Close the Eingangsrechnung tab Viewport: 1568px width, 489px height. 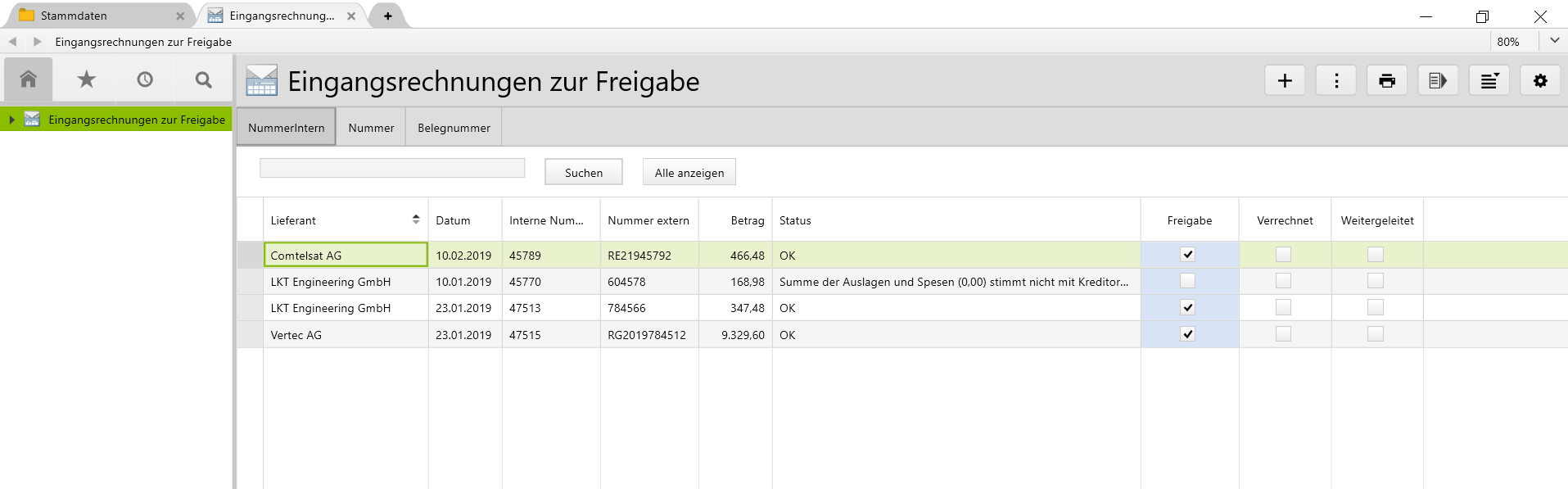pos(351,16)
